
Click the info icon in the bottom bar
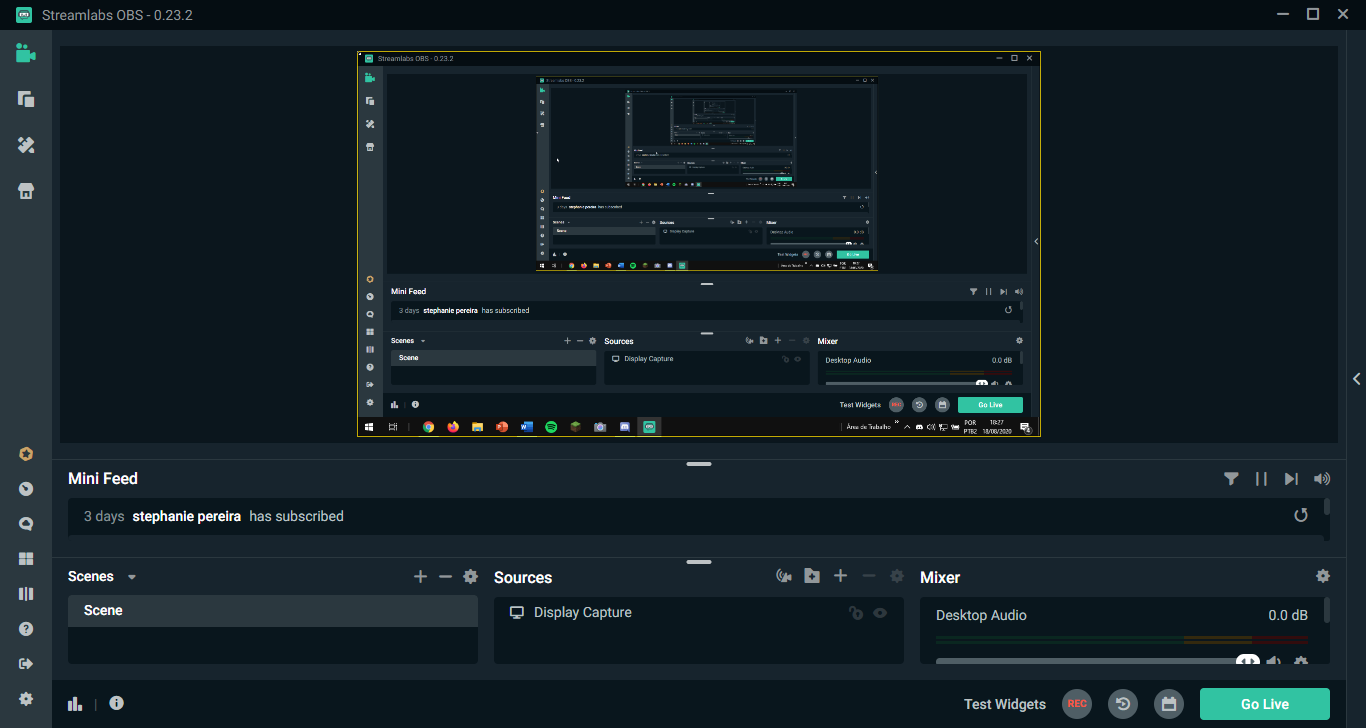click(x=116, y=703)
